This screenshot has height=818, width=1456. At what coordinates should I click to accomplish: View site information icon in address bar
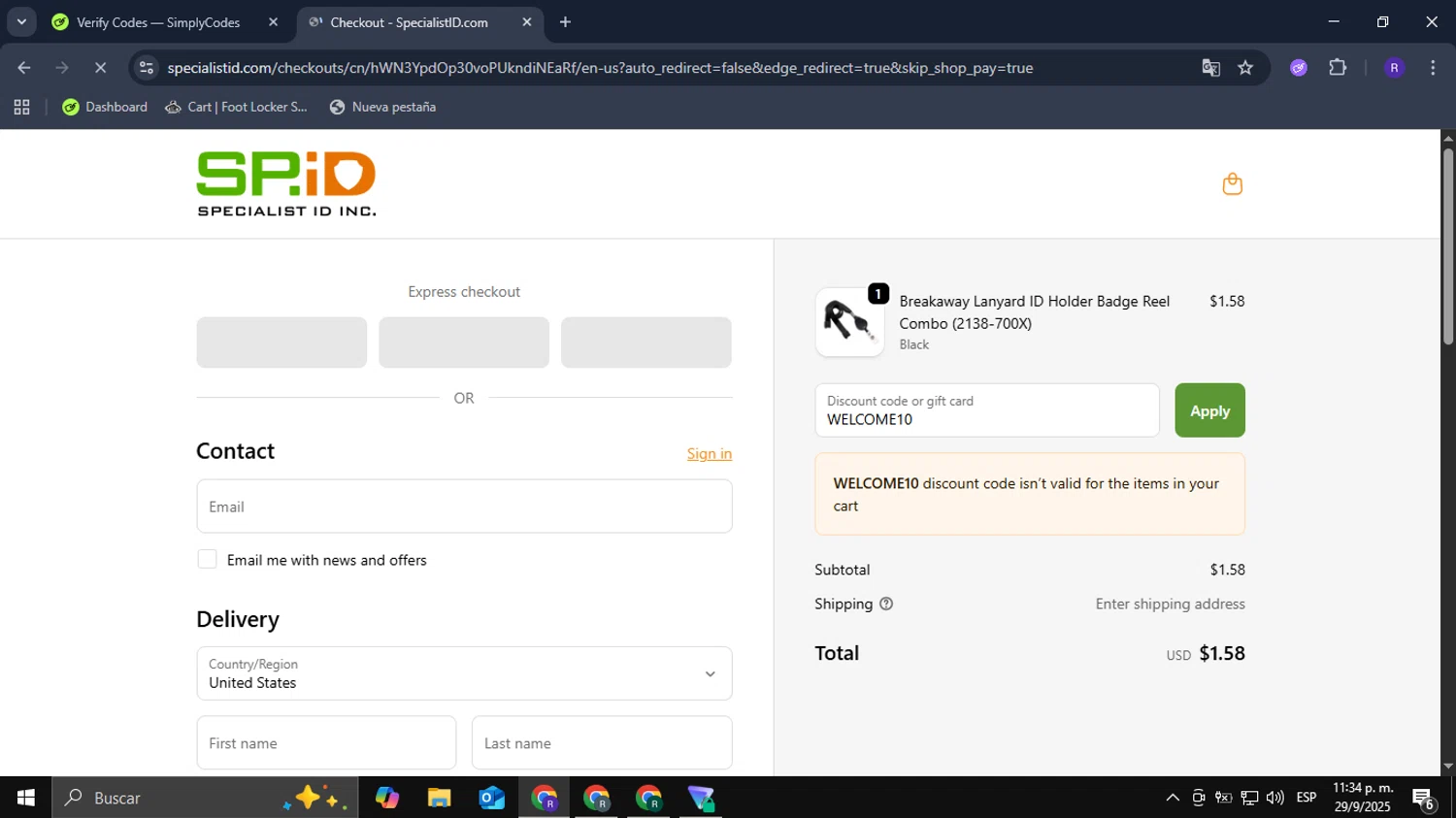point(147,68)
